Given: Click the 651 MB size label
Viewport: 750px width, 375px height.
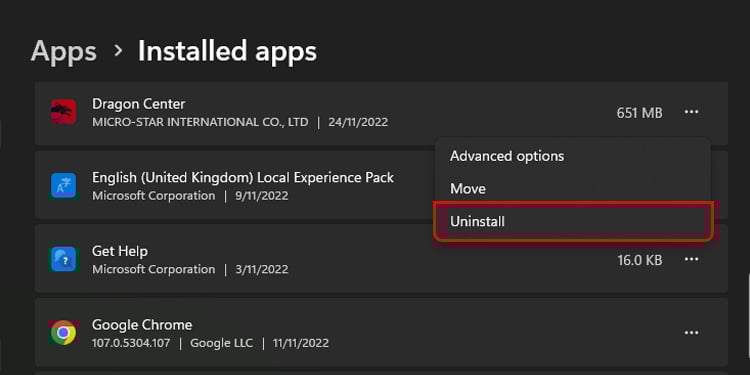Looking at the screenshot, I should click(x=640, y=113).
